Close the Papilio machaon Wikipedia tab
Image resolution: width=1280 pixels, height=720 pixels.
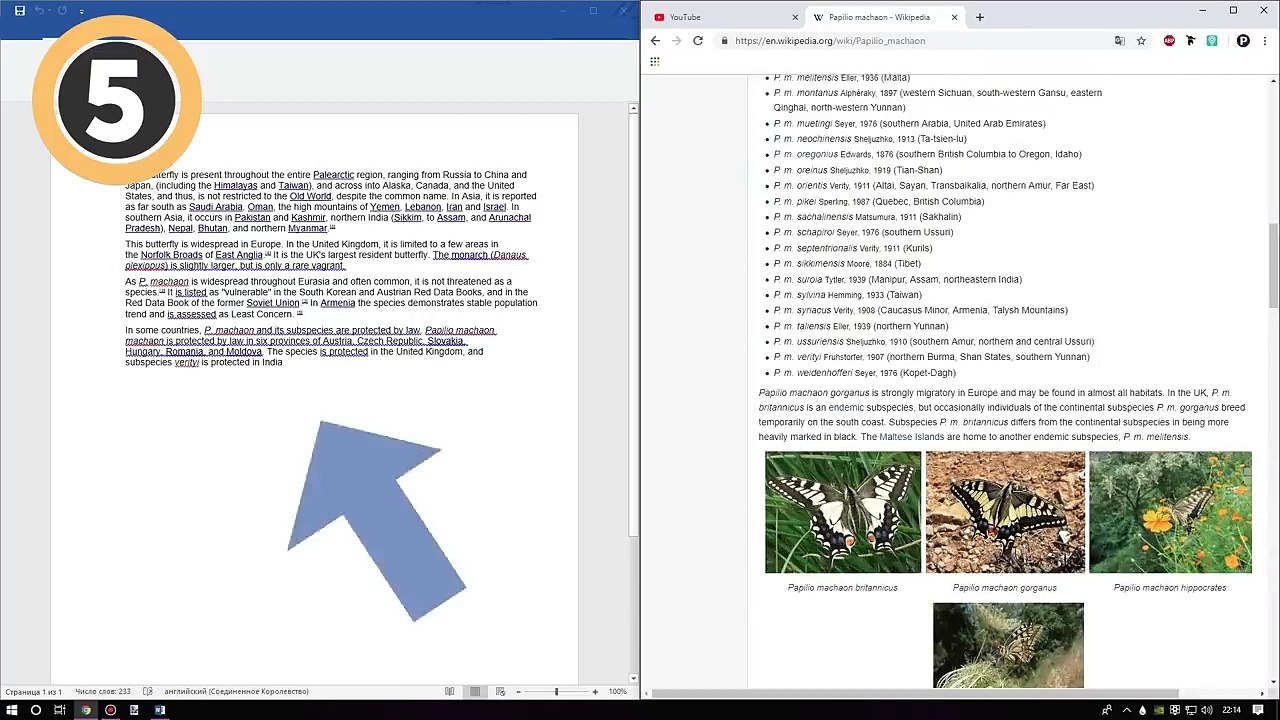pyautogui.click(x=955, y=17)
